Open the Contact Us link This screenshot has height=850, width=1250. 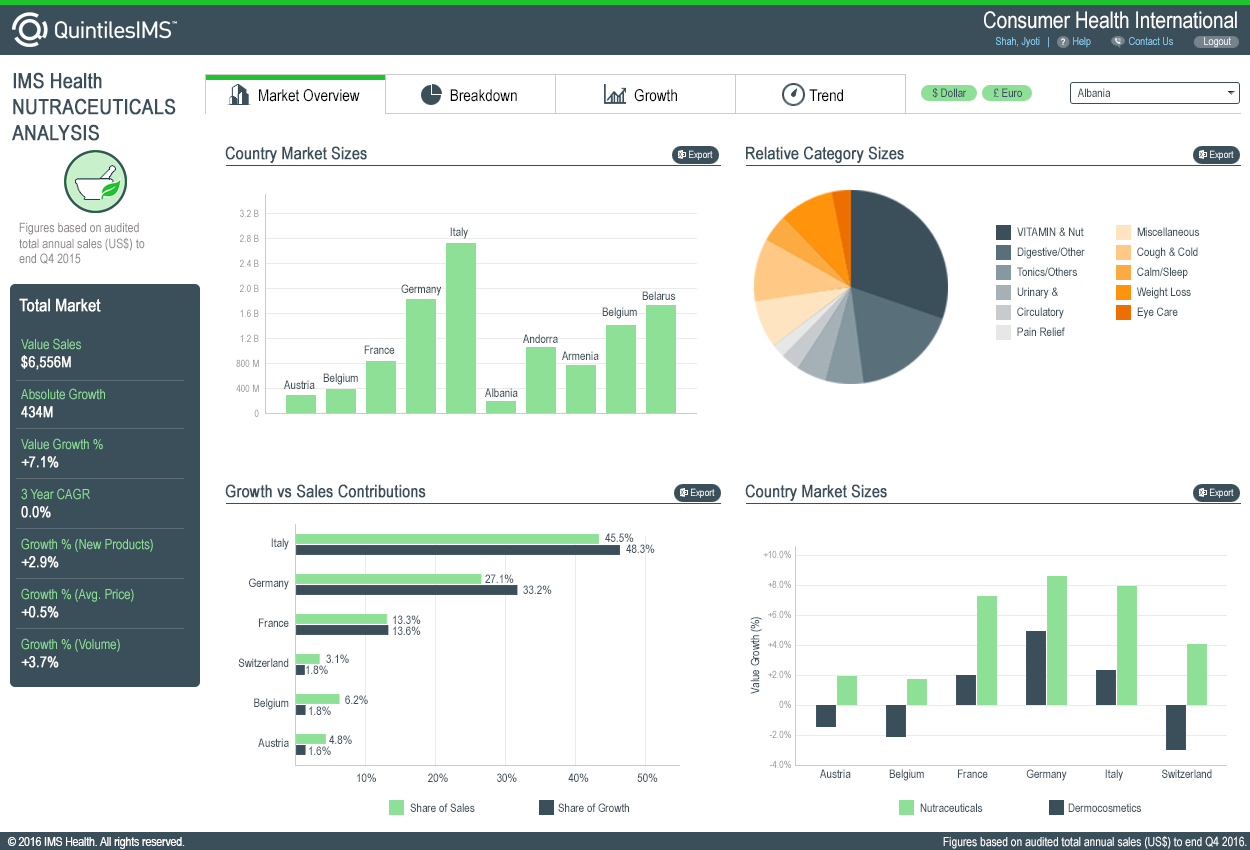tap(1150, 42)
